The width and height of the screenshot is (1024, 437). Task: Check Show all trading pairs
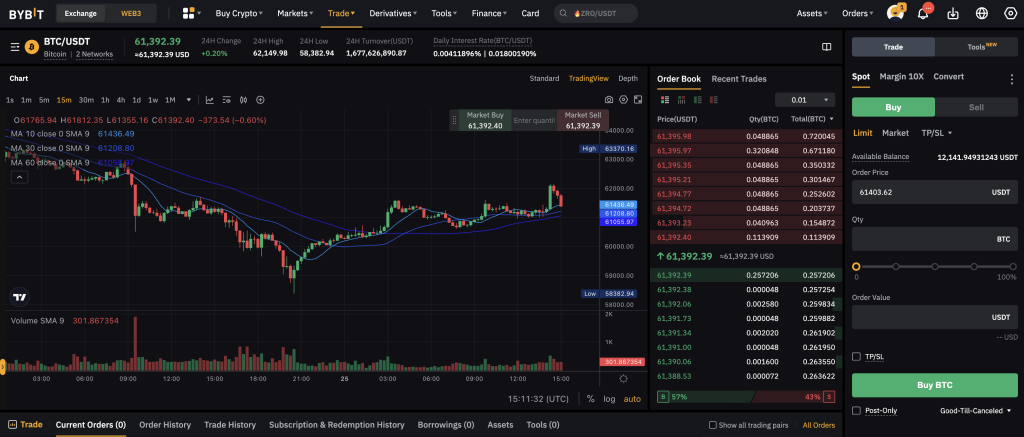pos(712,425)
